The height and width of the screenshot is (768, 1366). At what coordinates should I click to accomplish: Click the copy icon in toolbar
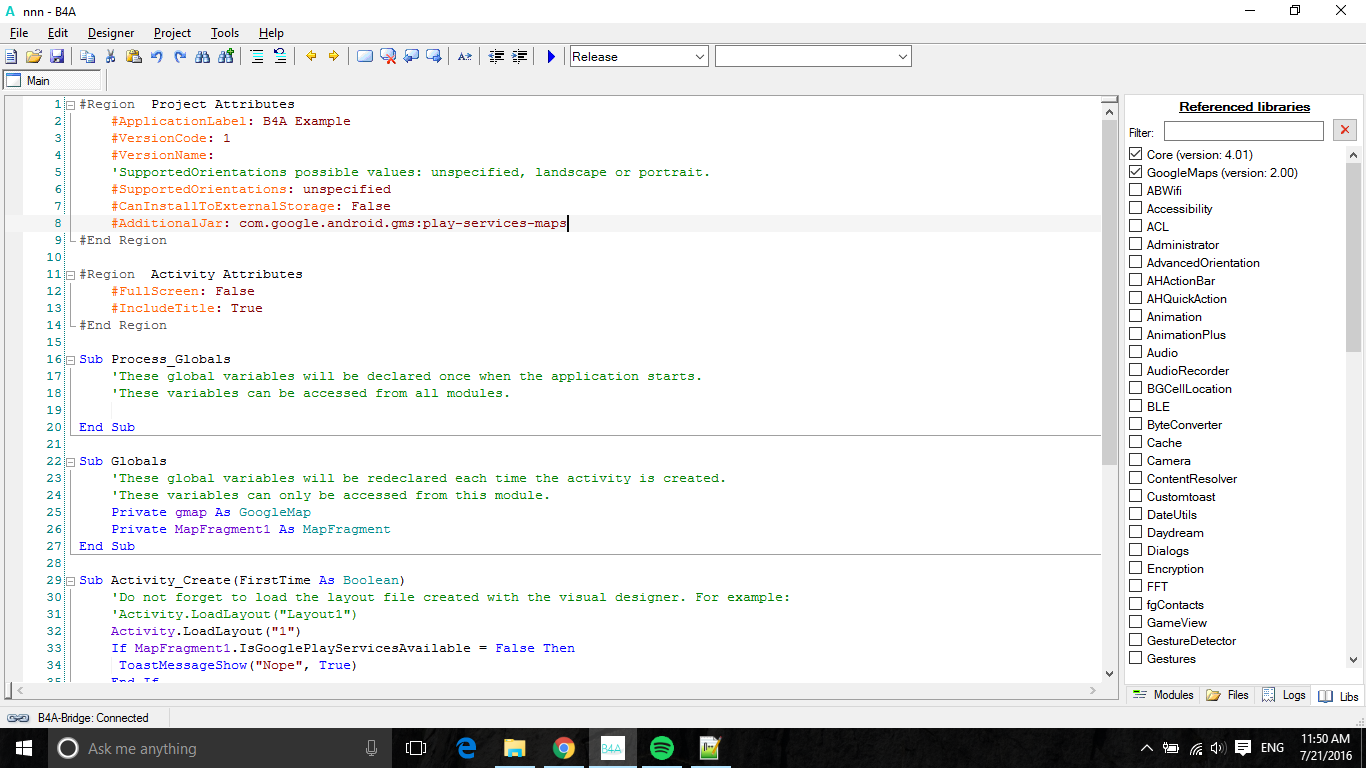[x=87, y=57]
